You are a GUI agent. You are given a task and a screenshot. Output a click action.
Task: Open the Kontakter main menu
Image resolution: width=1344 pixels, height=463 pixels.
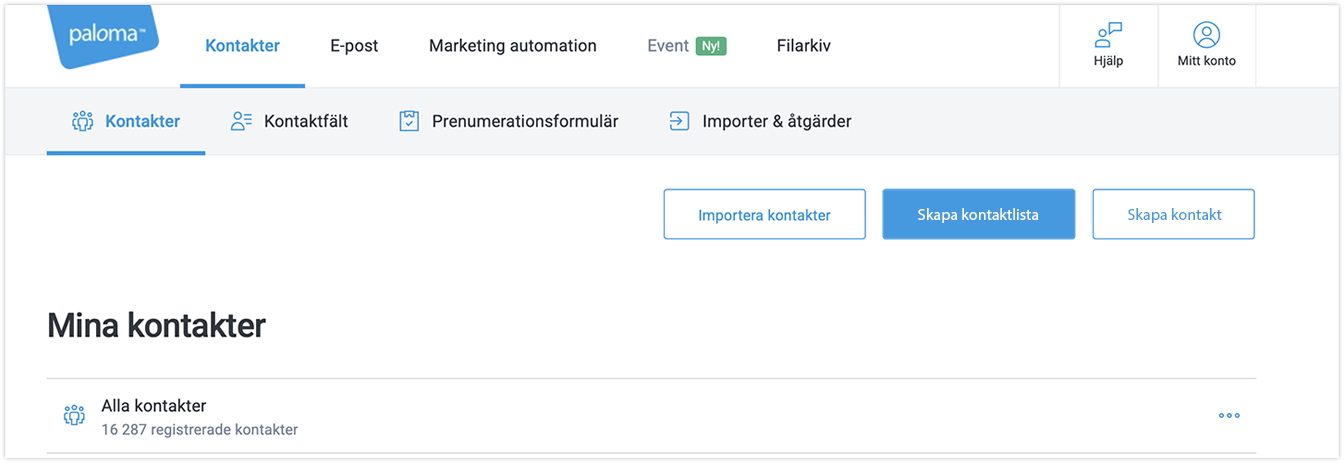242,45
